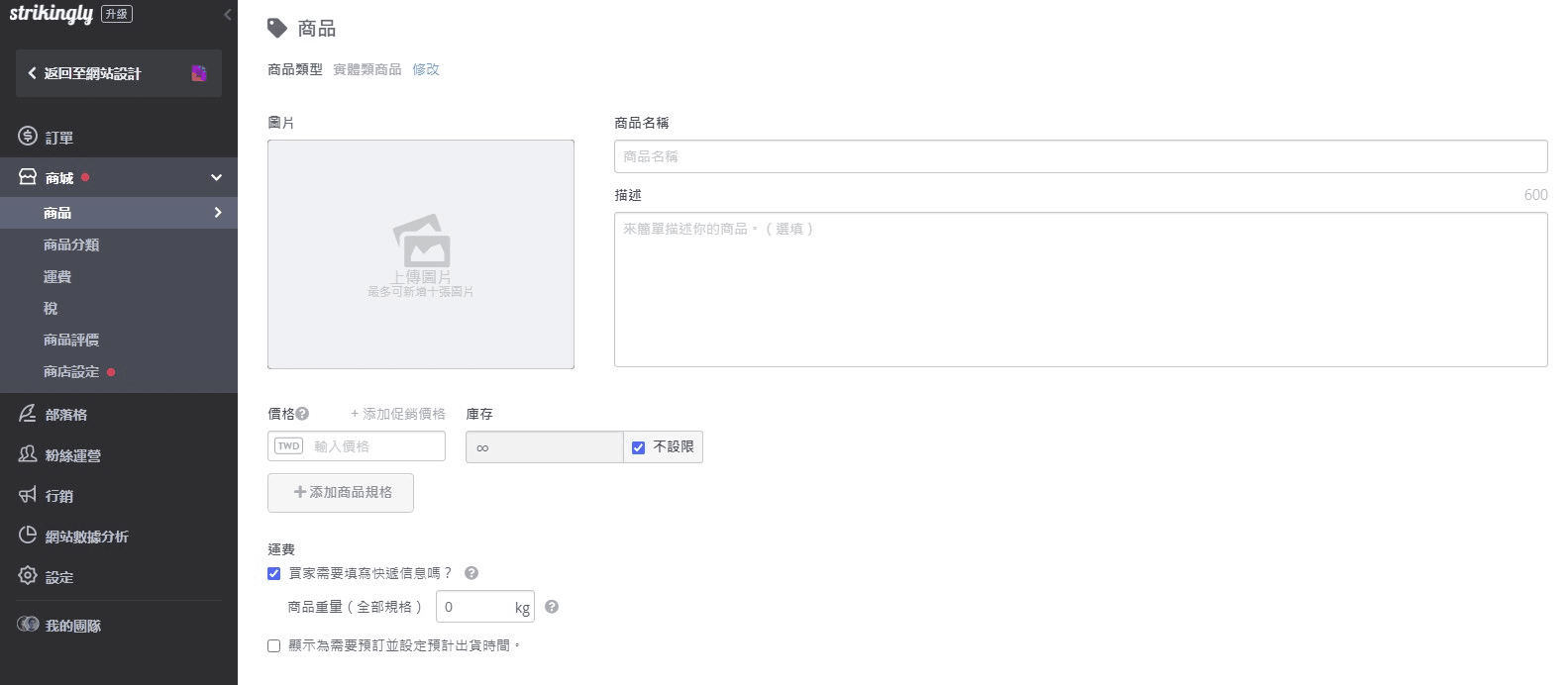
Task: Click the 我的團隊 team icon
Action: click(28, 625)
